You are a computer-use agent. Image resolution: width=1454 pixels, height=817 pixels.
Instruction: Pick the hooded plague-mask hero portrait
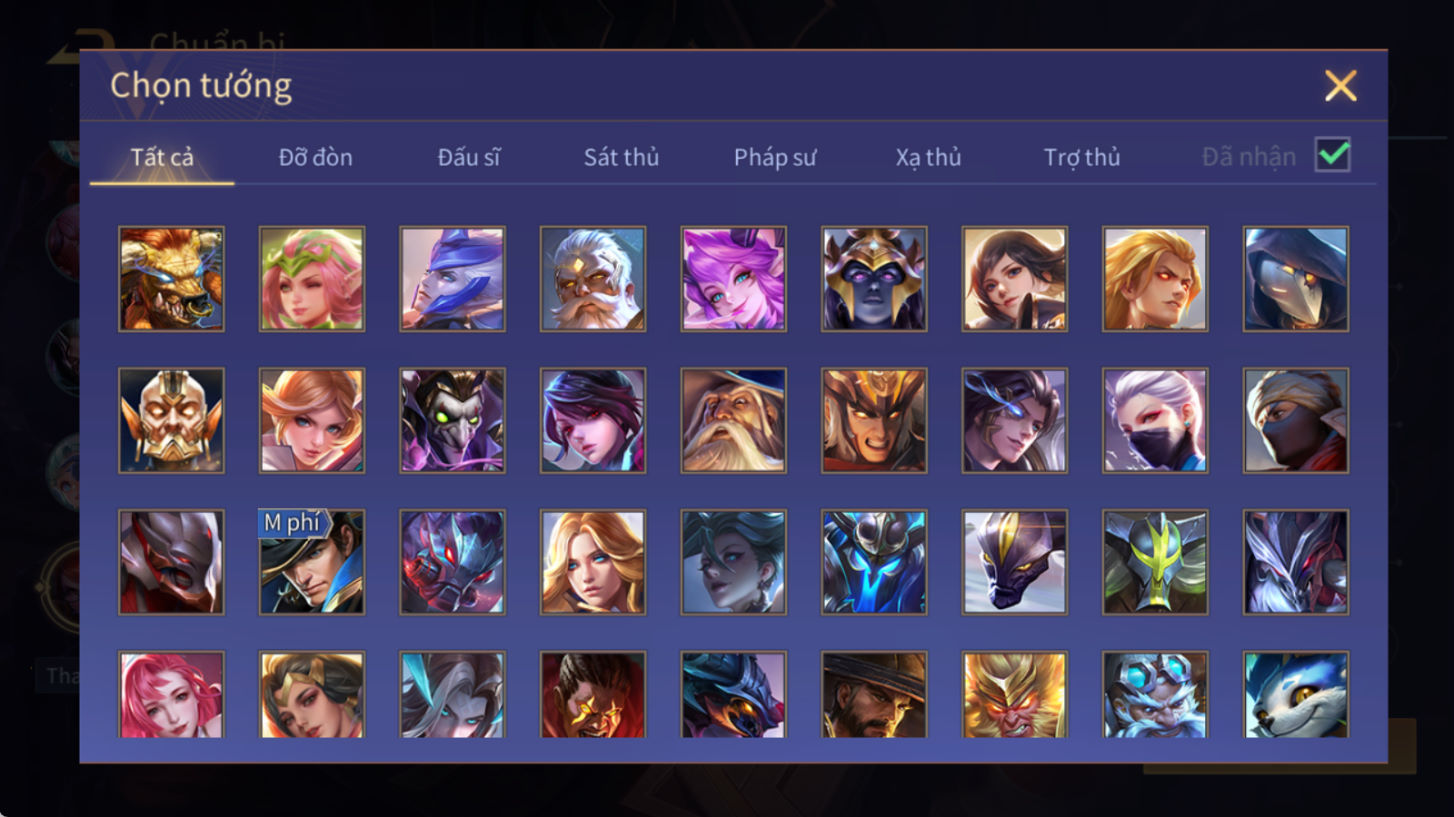tap(1296, 279)
